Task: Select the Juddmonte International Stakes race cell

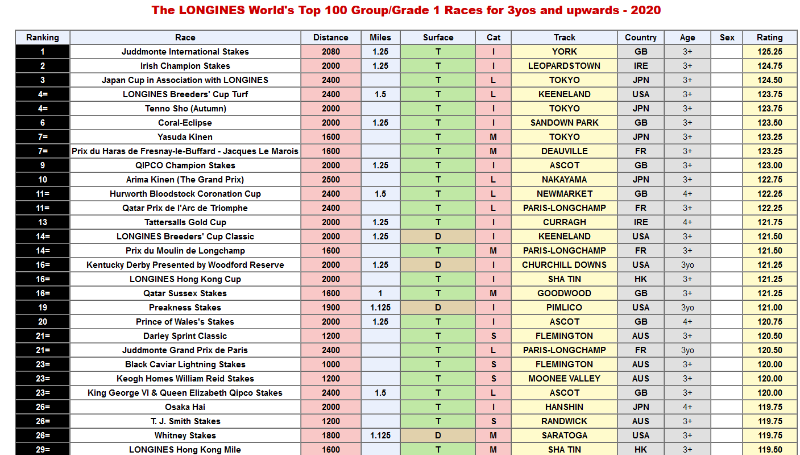Action: 185,51
